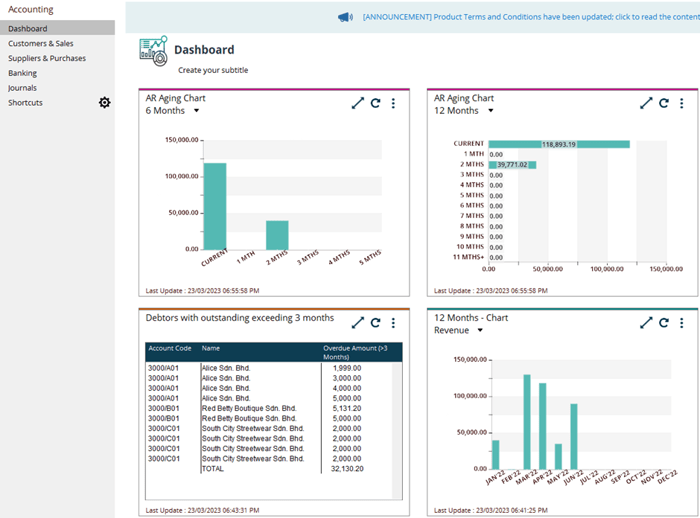Refresh the 12 Months AR Aging Chart
700x518 pixels.
(x=664, y=103)
